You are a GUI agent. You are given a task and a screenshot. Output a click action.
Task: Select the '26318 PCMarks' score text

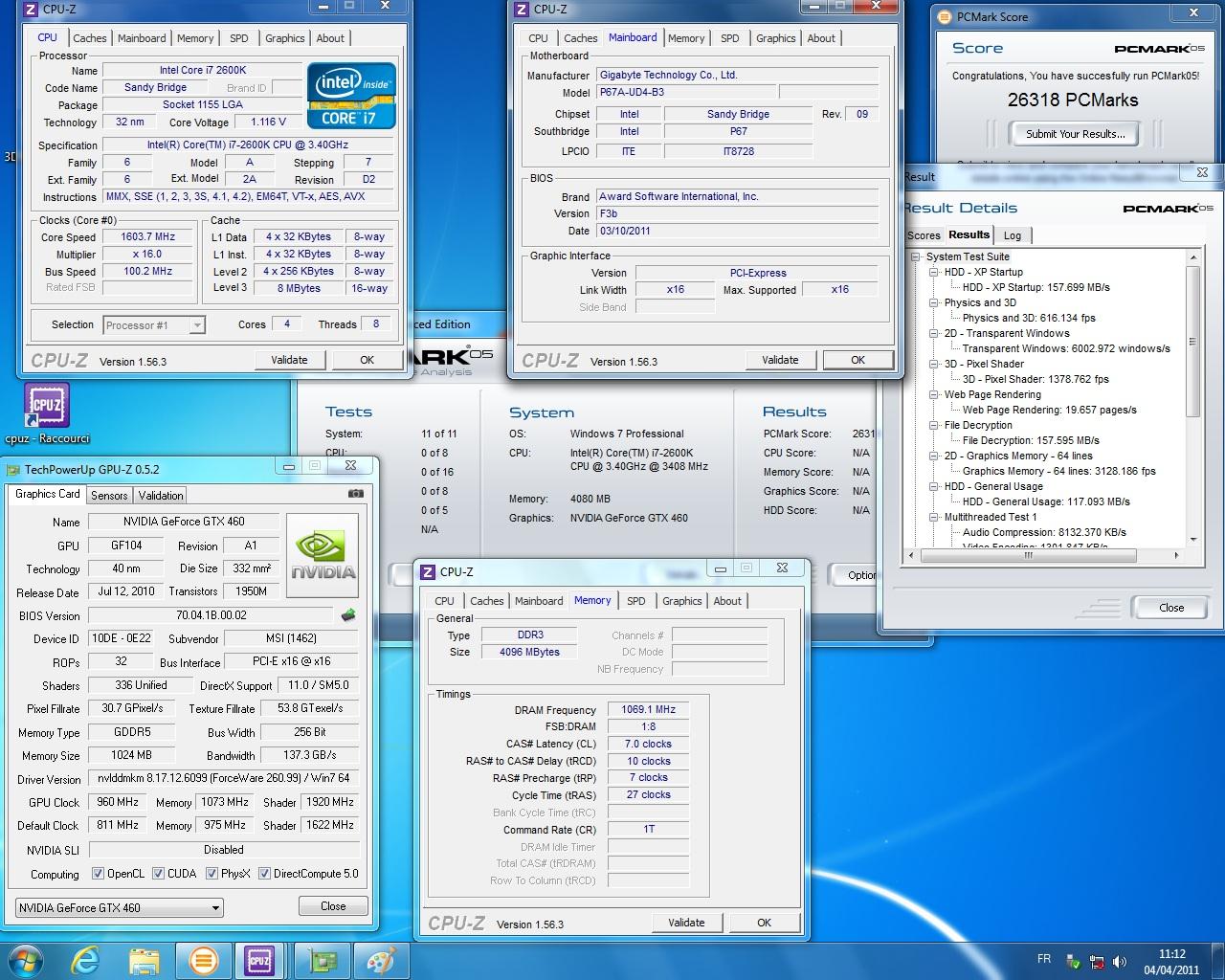click(1073, 100)
